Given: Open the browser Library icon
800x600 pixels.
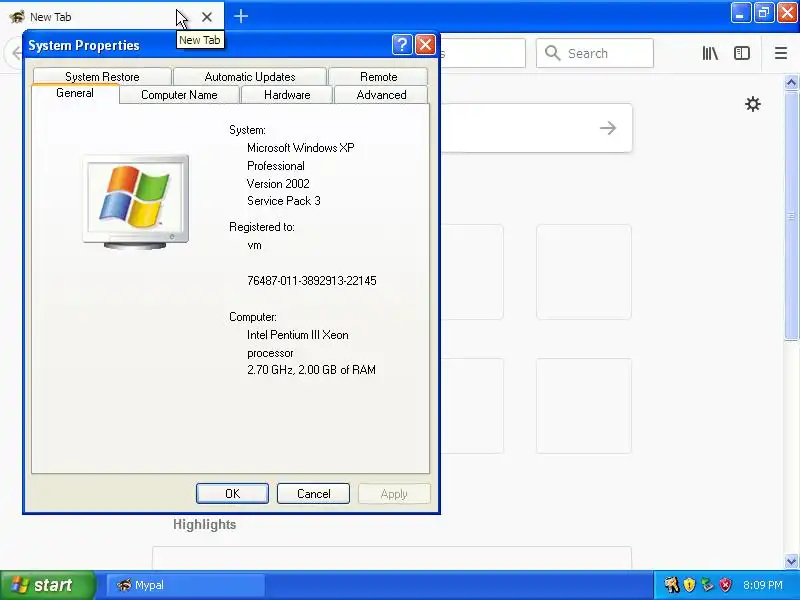Looking at the screenshot, I should pyautogui.click(x=710, y=53).
